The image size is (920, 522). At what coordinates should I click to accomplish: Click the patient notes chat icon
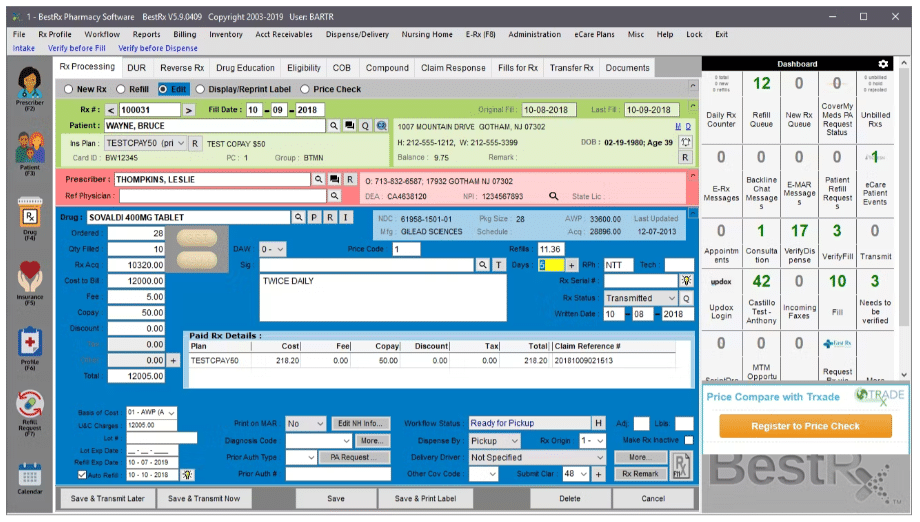point(350,126)
